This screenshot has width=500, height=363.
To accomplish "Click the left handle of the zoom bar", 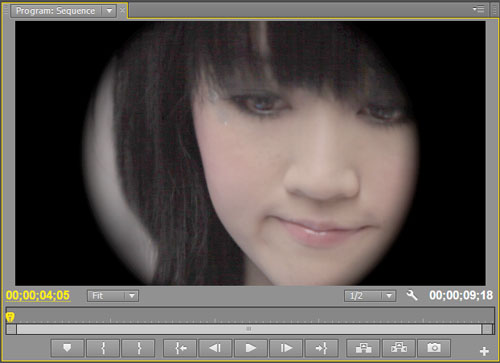I will click(11, 329).
